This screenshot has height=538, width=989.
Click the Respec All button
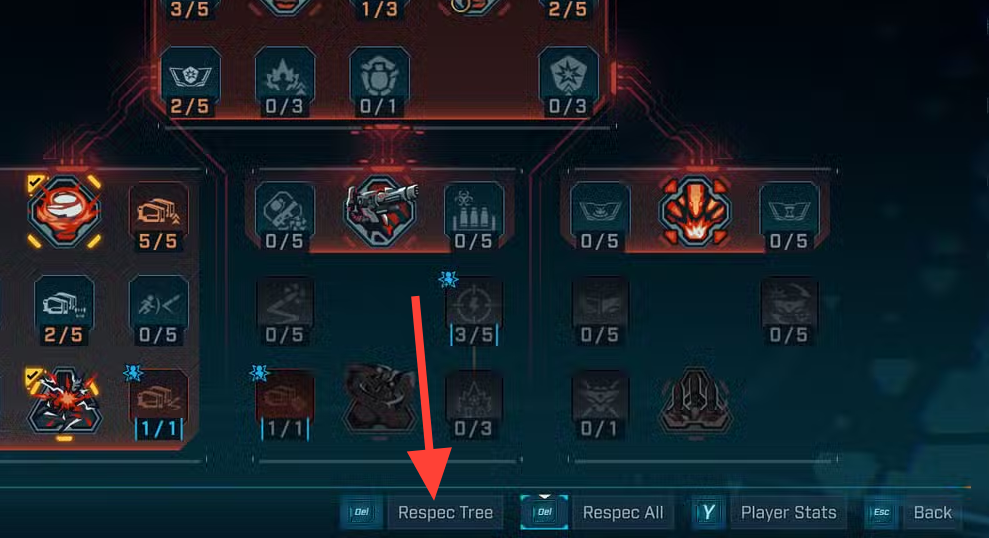(623, 512)
